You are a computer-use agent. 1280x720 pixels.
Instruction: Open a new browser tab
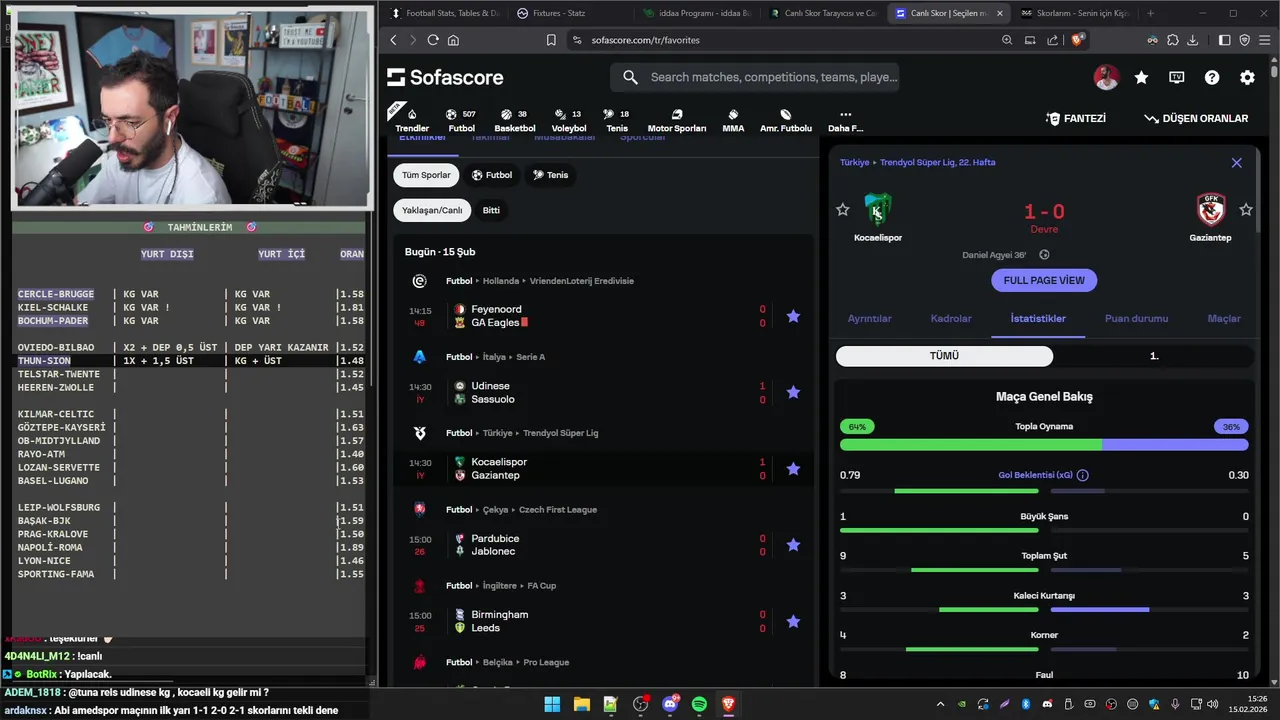point(1150,13)
